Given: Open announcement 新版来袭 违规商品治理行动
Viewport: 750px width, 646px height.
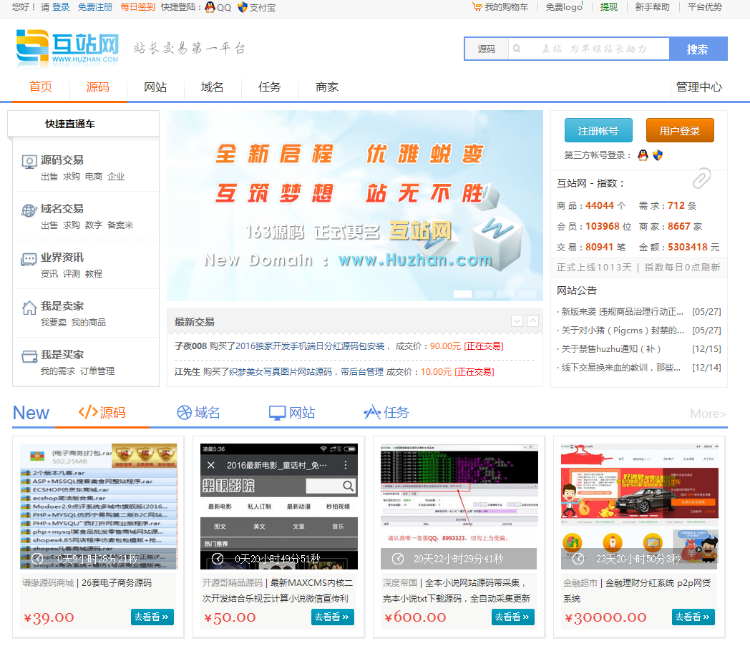Looking at the screenshot, I should click(x=622, y=312).
